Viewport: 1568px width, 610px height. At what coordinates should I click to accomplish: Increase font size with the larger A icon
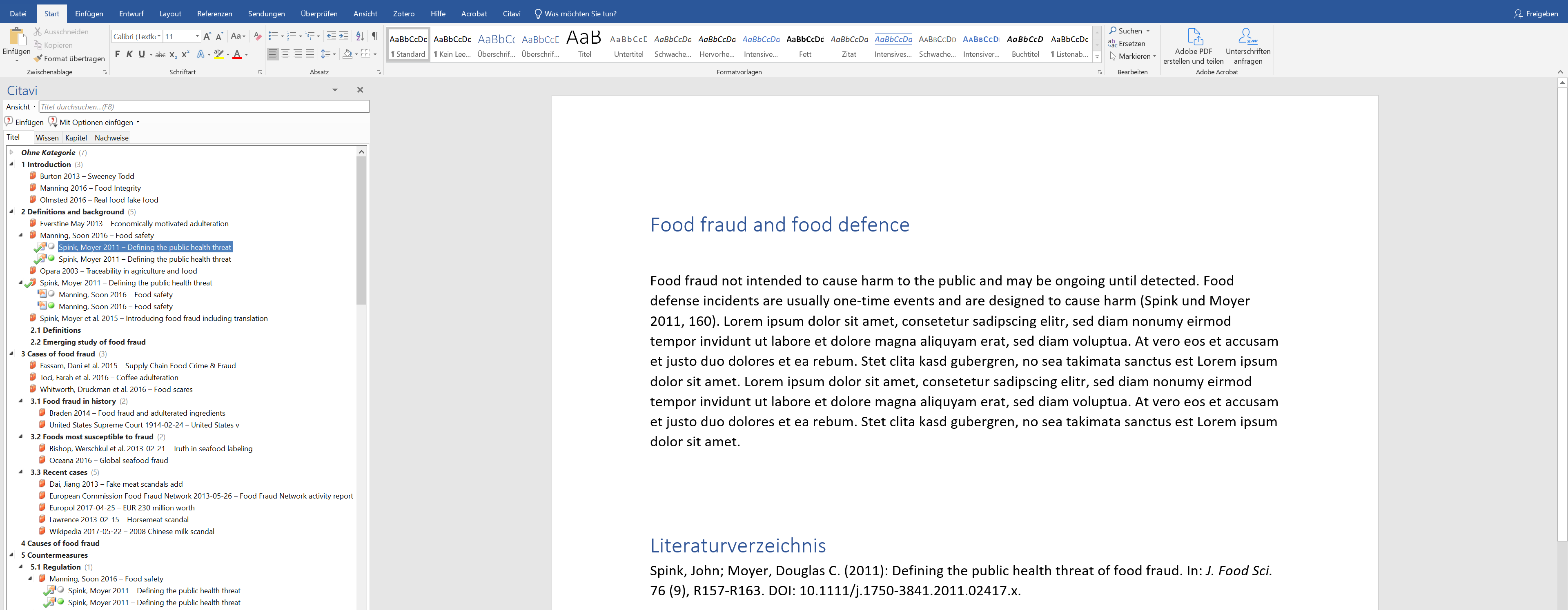click(x=207, y=36)
